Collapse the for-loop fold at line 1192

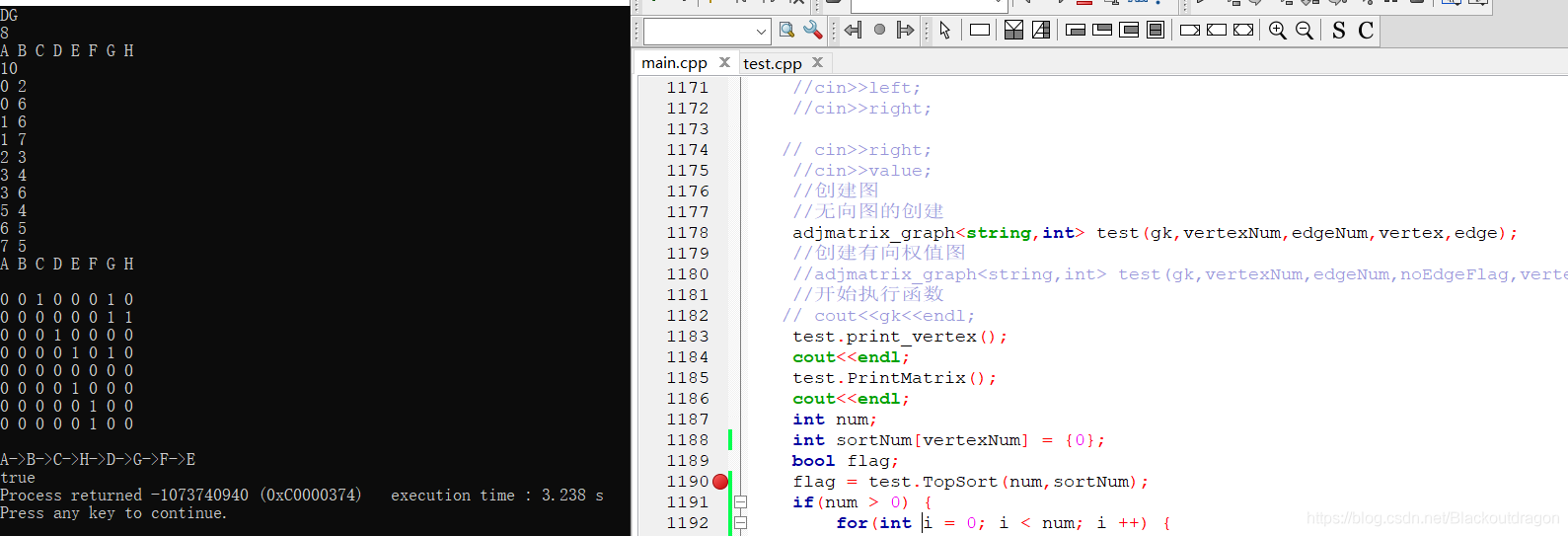click(740, 523)
